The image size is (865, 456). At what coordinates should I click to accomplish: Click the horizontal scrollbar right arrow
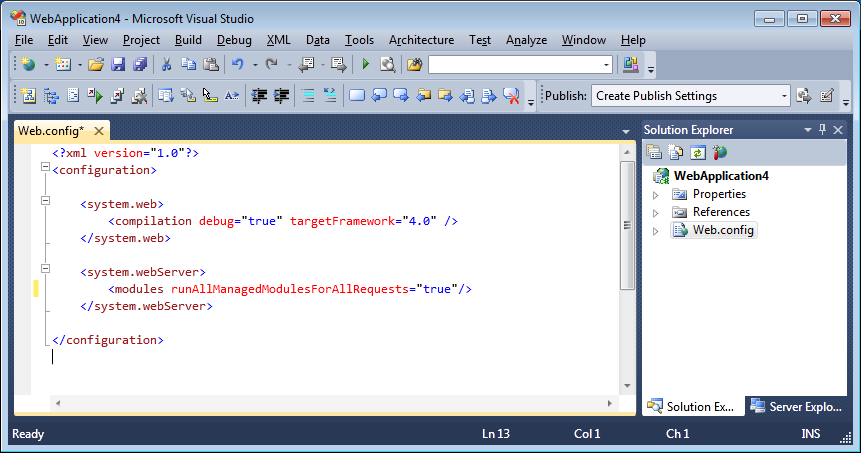pyautogui.click(x=610, y=404)
